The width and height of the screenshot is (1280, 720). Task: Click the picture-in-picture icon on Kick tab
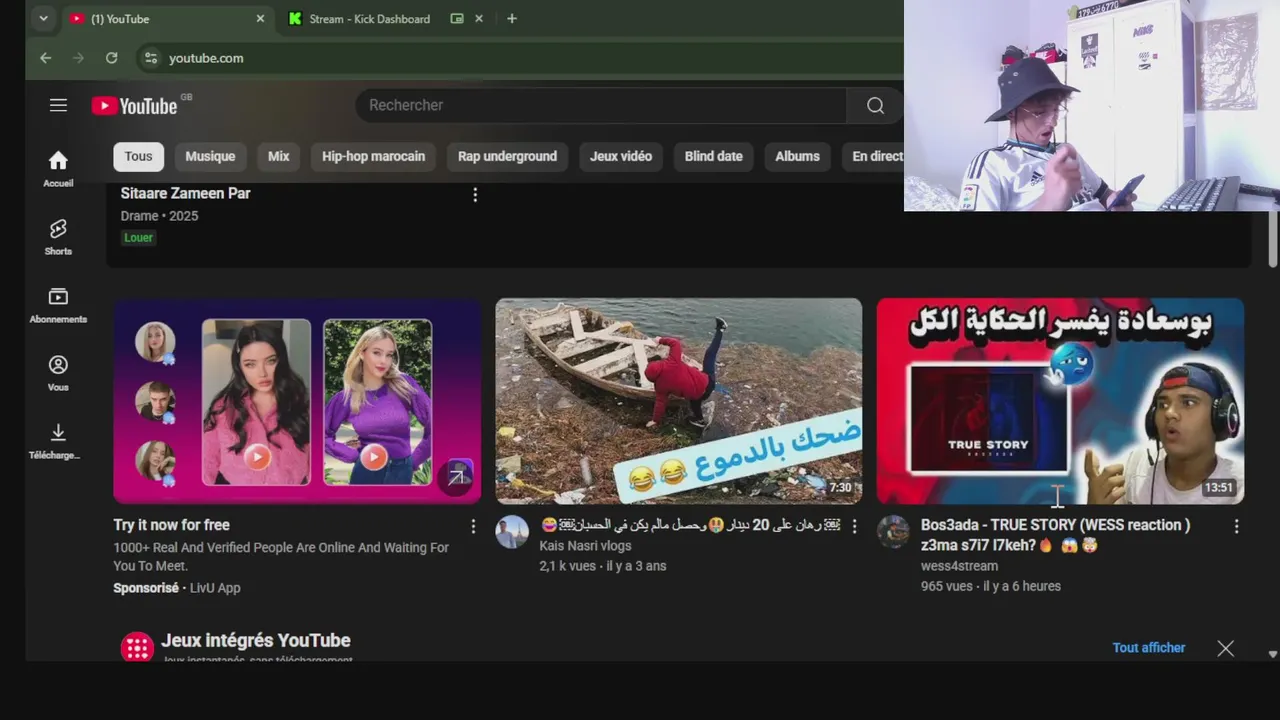click(x=457, y=18)
